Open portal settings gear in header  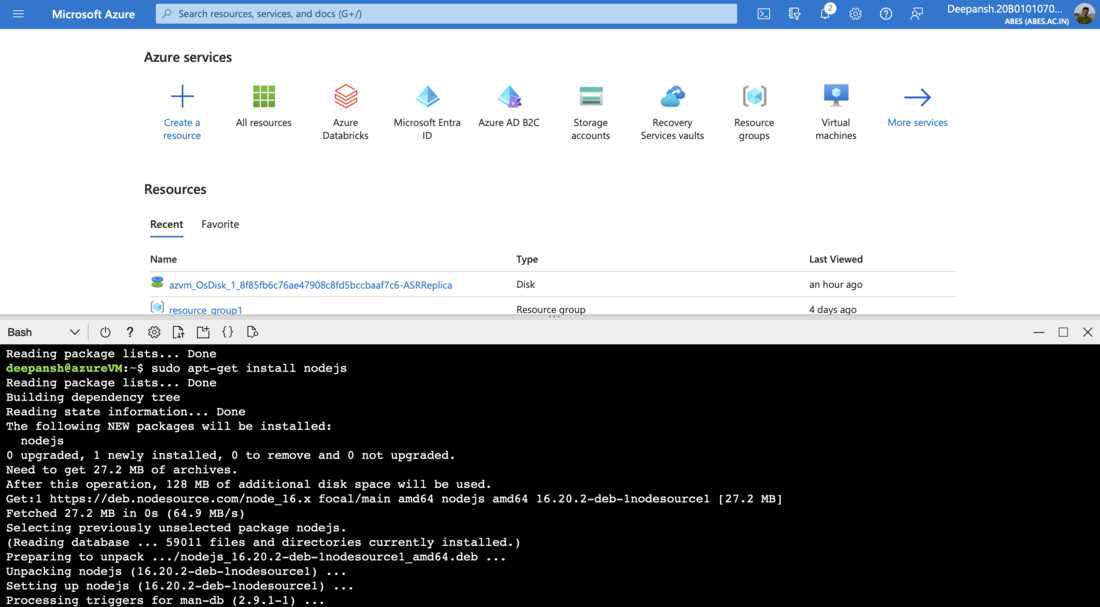point(855,13)
